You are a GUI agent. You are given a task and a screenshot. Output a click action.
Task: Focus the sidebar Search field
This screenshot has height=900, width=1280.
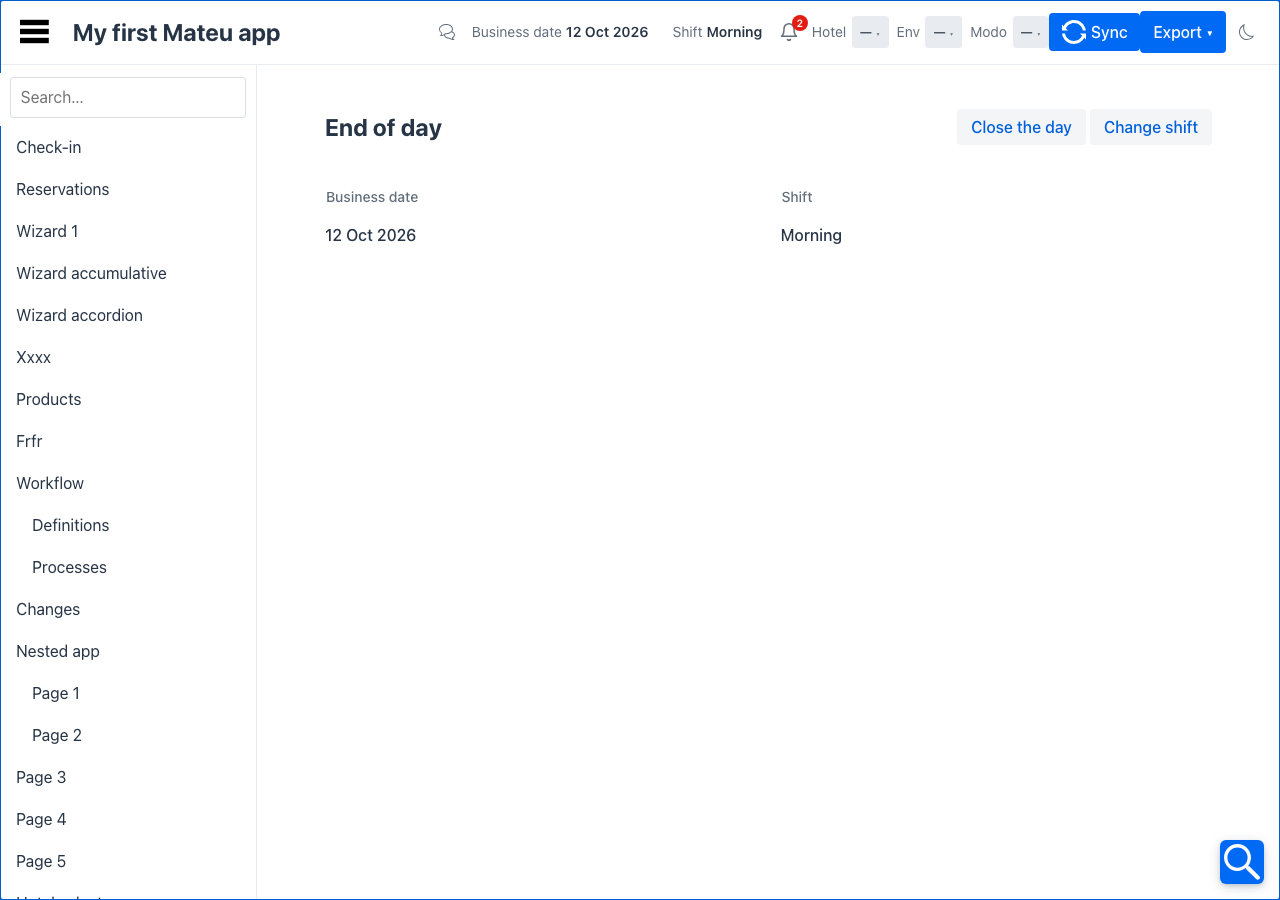point(128,97)
